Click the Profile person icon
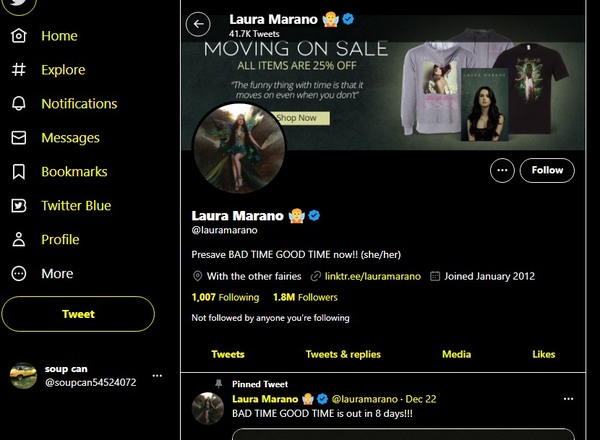This screenshot has width=600, height=440. pyautogui.click(x=19, y=240)
